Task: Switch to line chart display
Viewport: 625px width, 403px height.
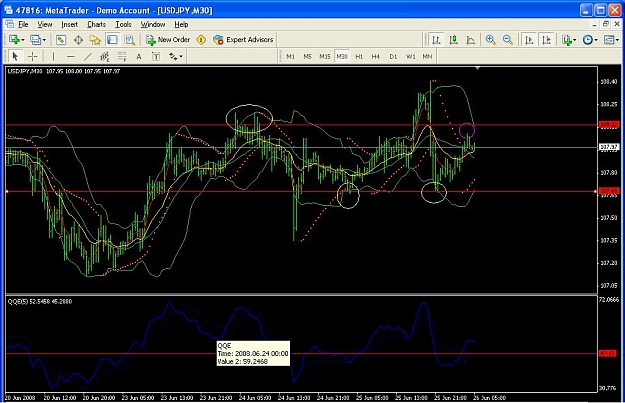Action: tap(471, 40)
